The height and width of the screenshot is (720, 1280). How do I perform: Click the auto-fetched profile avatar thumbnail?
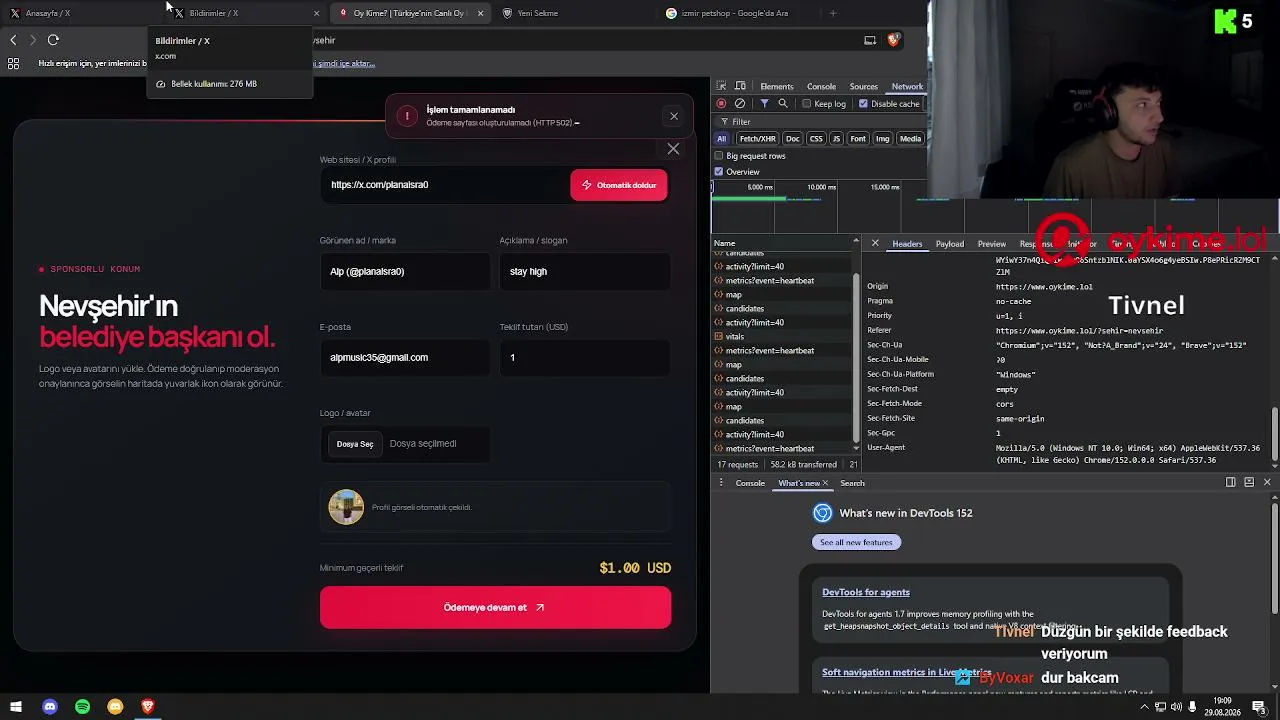click(346, 507)
